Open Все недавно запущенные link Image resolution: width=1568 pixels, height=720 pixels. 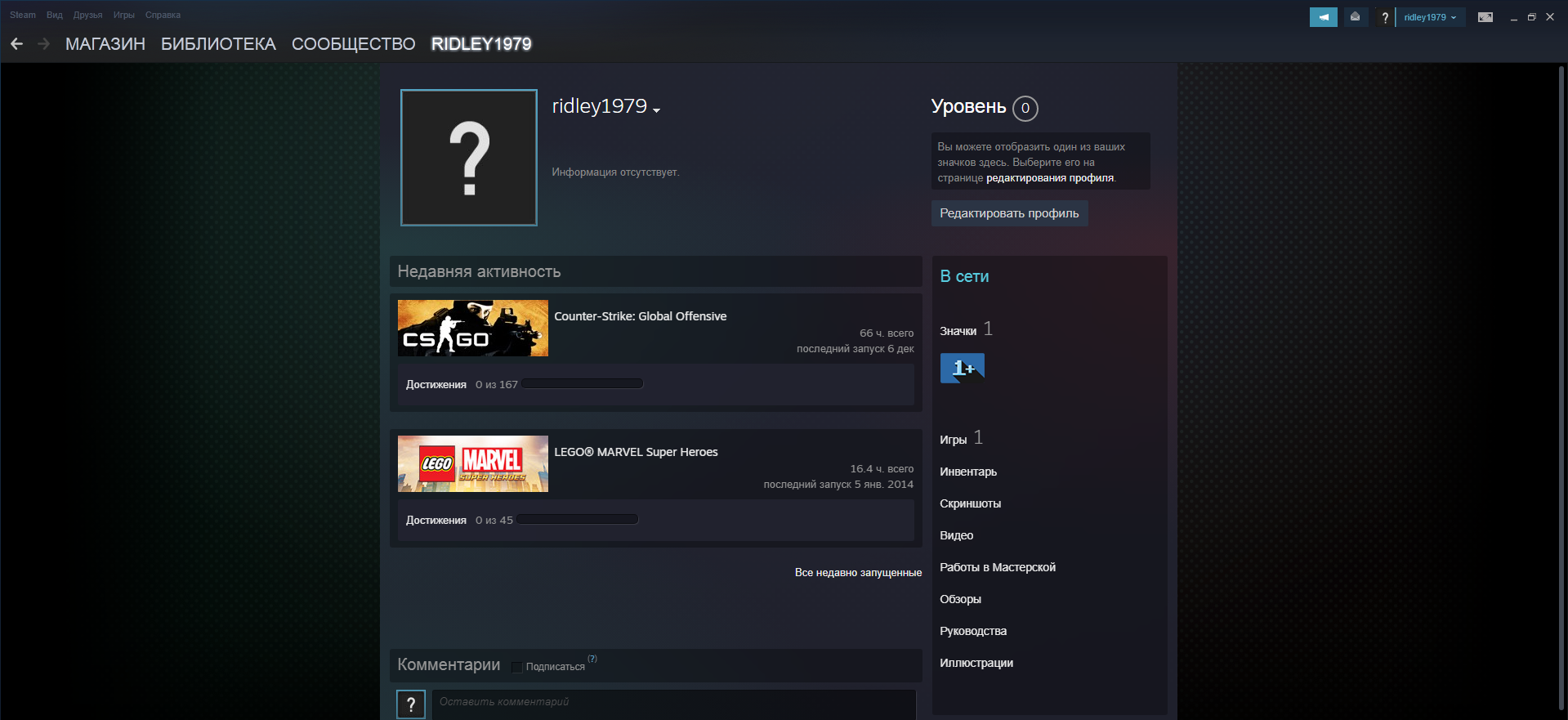pyautogui.click(x=858, y=572)
